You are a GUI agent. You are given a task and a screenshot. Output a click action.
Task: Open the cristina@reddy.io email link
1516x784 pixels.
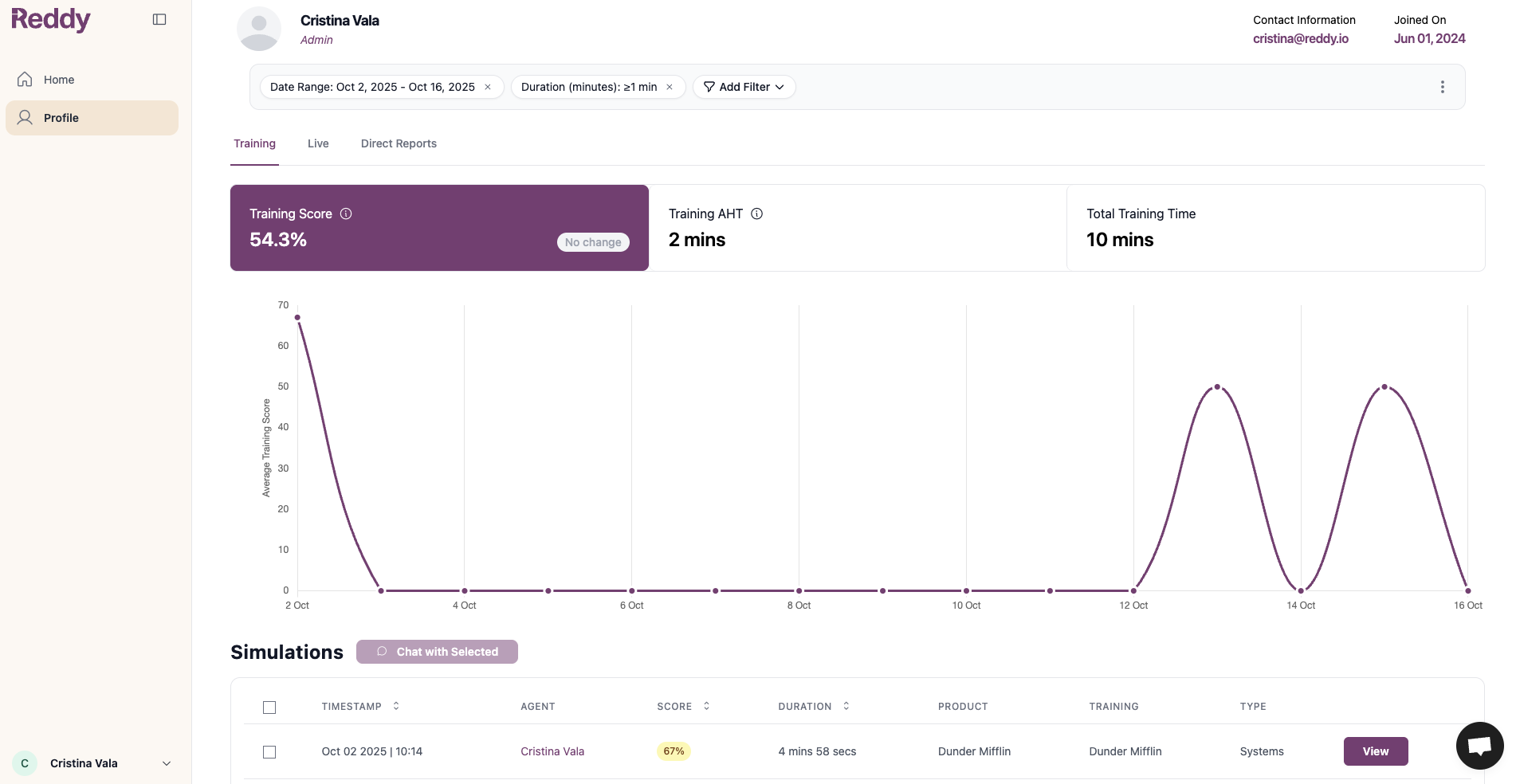1301,38
